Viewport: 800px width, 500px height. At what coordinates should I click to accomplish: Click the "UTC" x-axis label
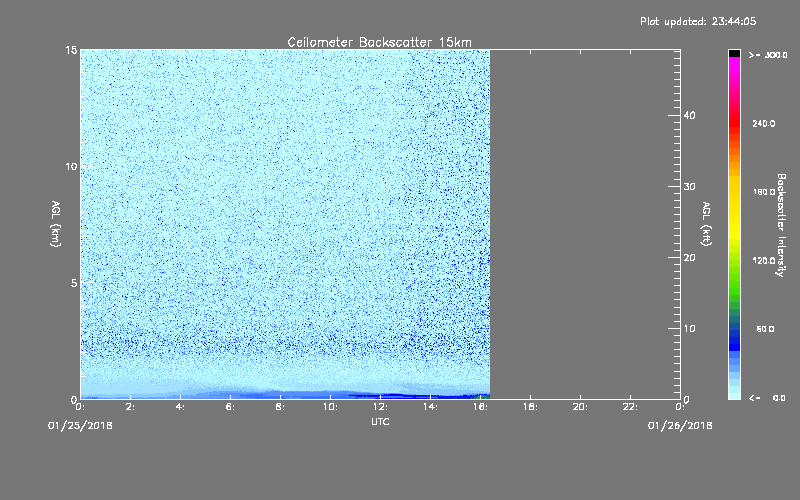[380, 421]
